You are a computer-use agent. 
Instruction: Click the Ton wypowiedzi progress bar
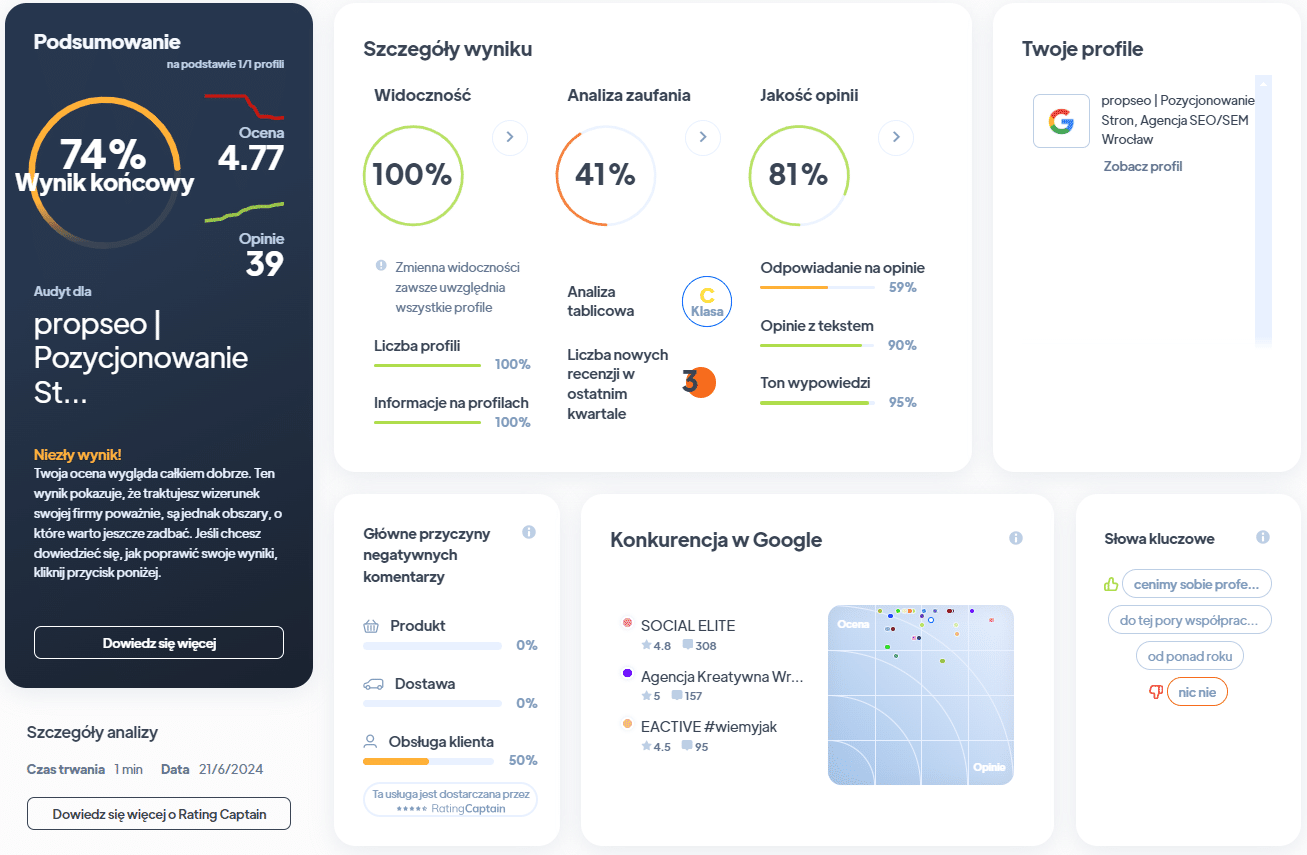(x=817, y=403)
